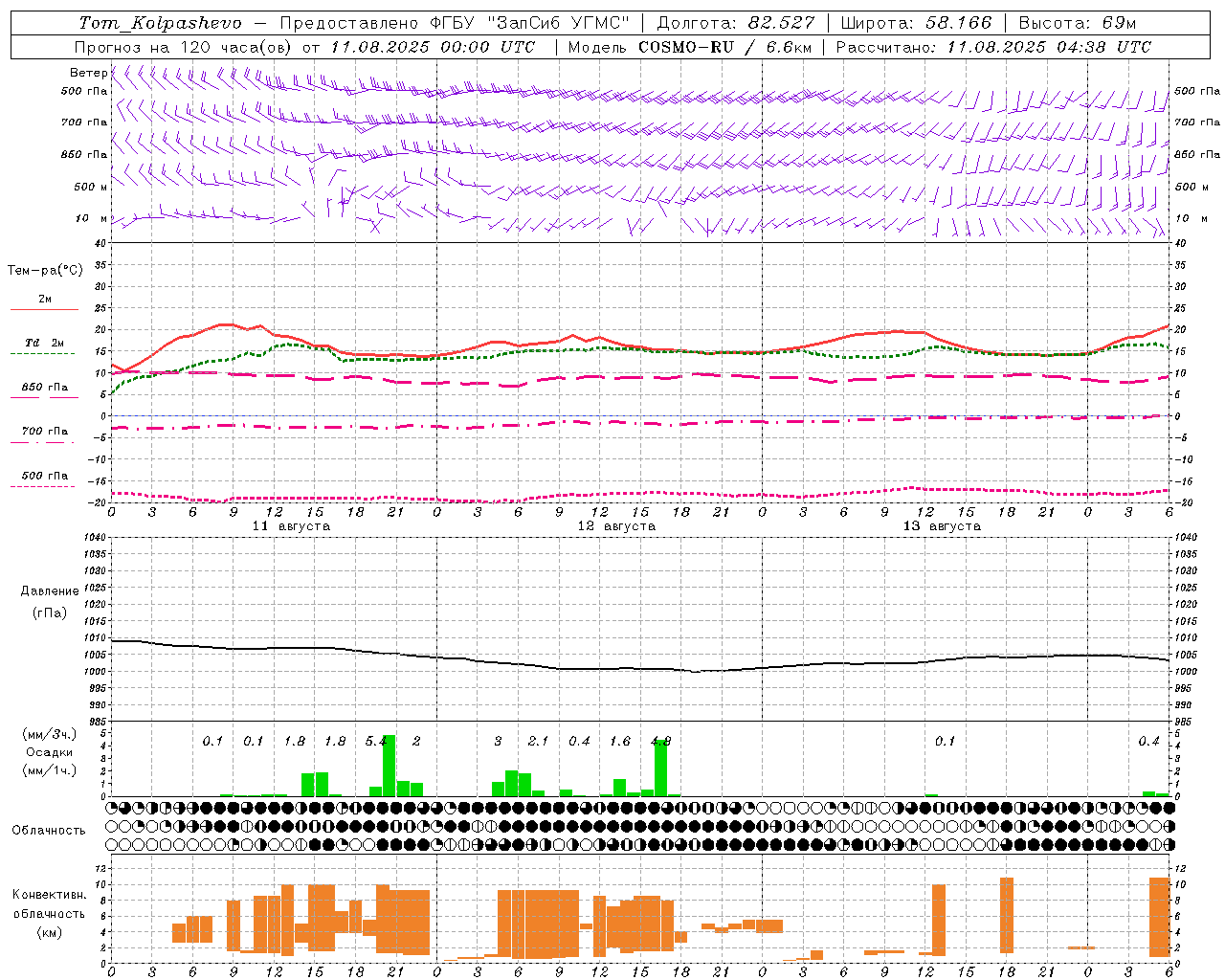Select the 4.8 precipitation total value

coord(660,742)
